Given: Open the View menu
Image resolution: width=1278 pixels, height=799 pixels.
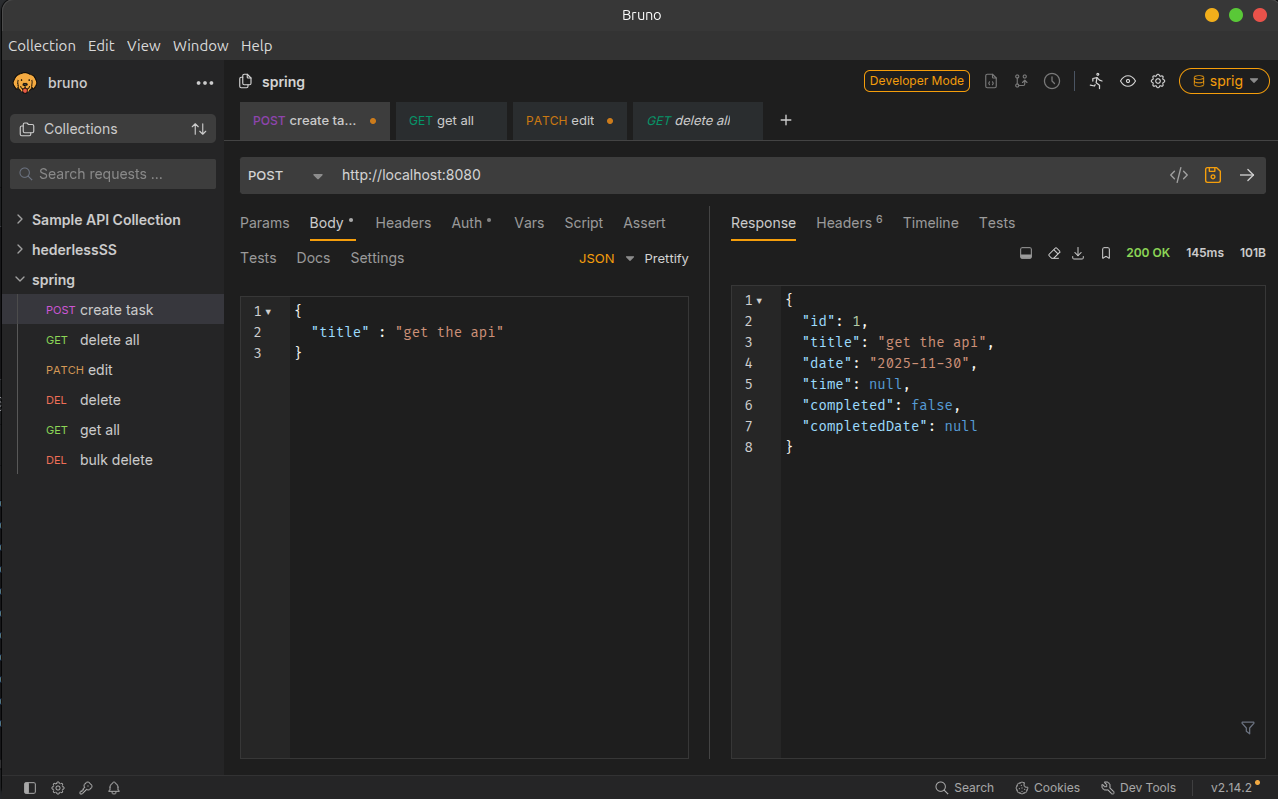Looking at the screenshot, I should pyautogui.click(x=144, y=46).
